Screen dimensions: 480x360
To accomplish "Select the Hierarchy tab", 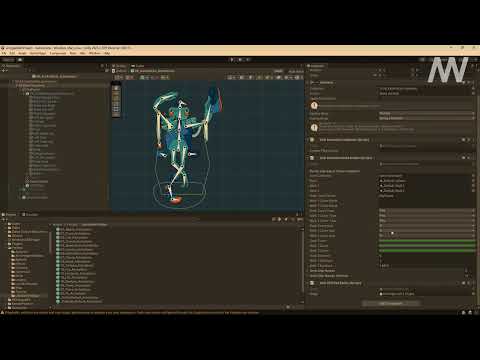I will click(x=11, y=66).
